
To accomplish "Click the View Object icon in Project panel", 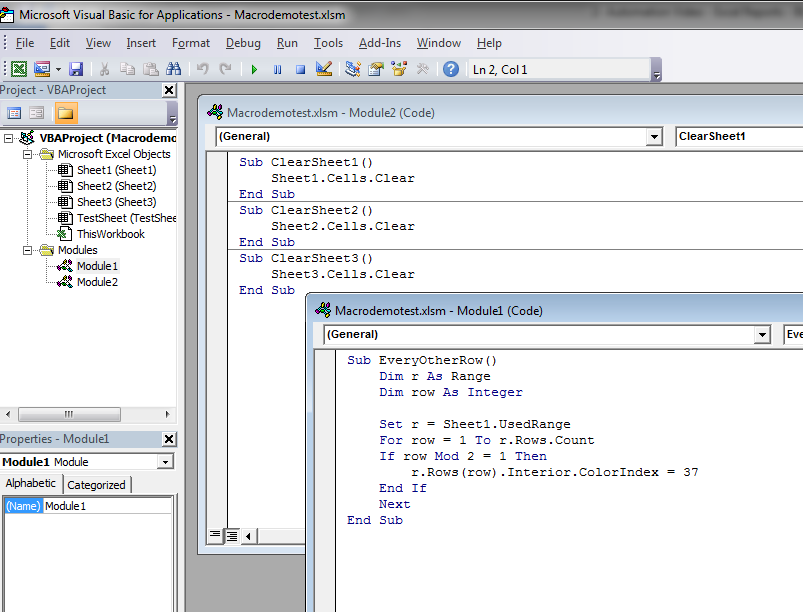I will pos(36,113).
